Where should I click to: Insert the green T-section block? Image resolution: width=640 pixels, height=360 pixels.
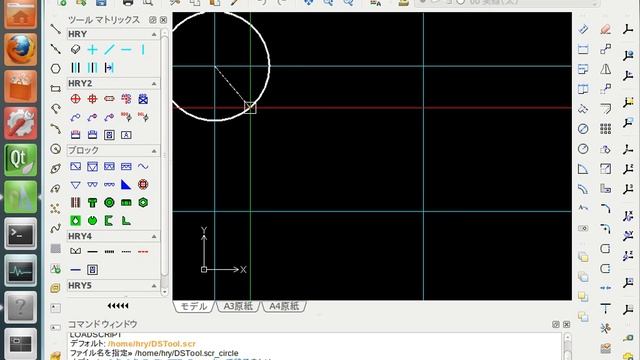[x=93, y=202]
